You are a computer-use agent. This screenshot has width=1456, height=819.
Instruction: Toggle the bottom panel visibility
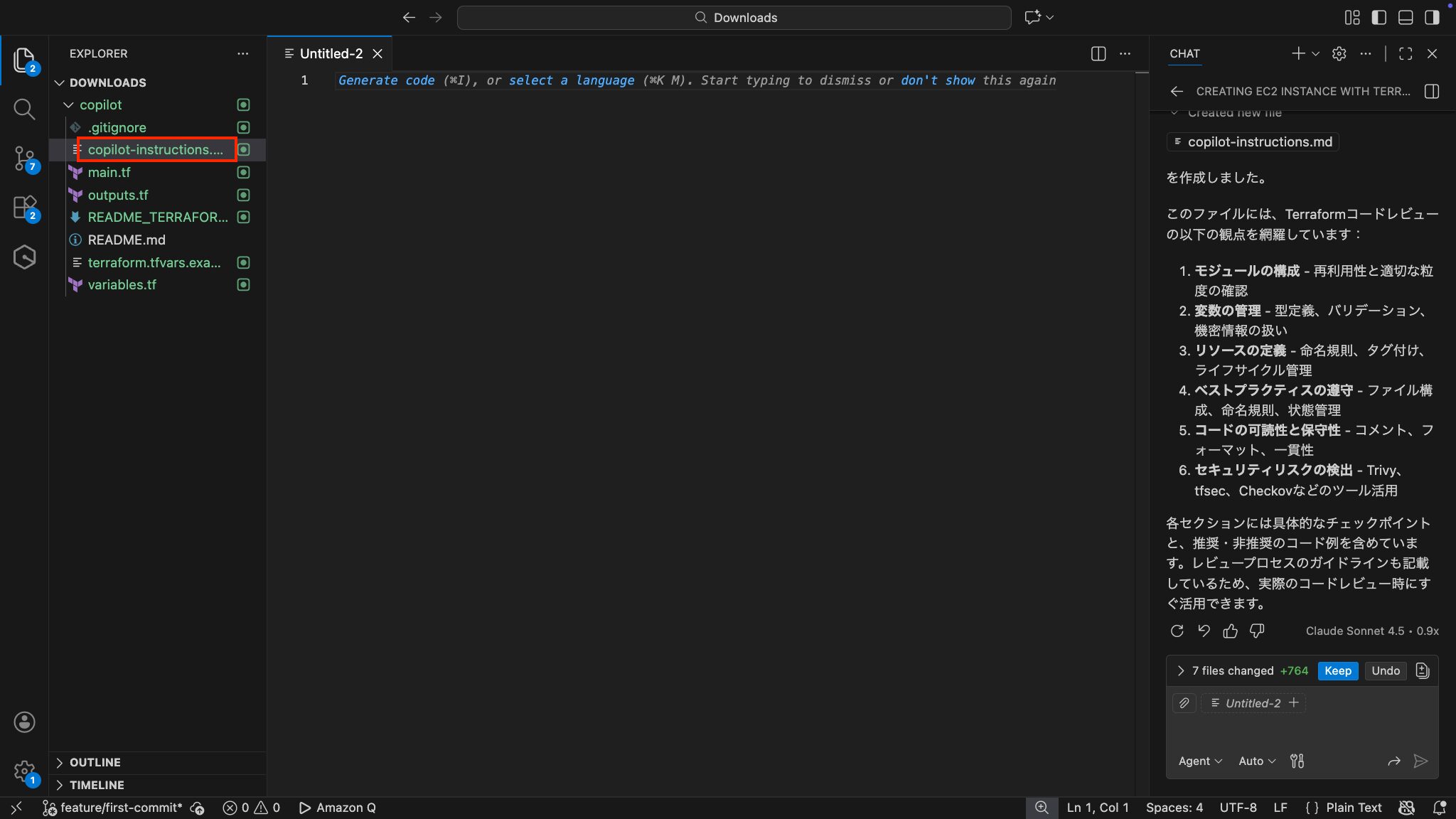[x=1406, y=18]
